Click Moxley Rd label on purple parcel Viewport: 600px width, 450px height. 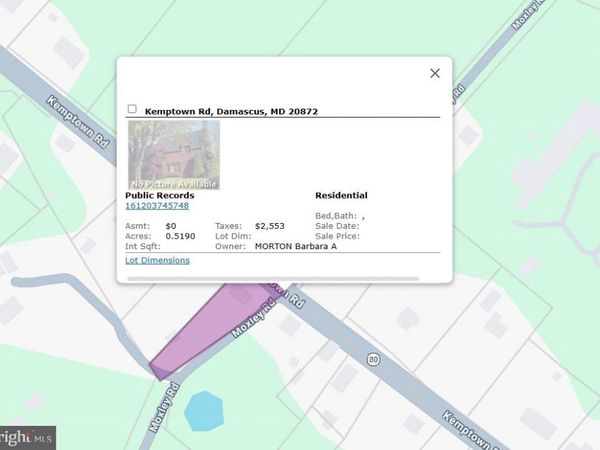pyautogui.click(x=253, y=318)
